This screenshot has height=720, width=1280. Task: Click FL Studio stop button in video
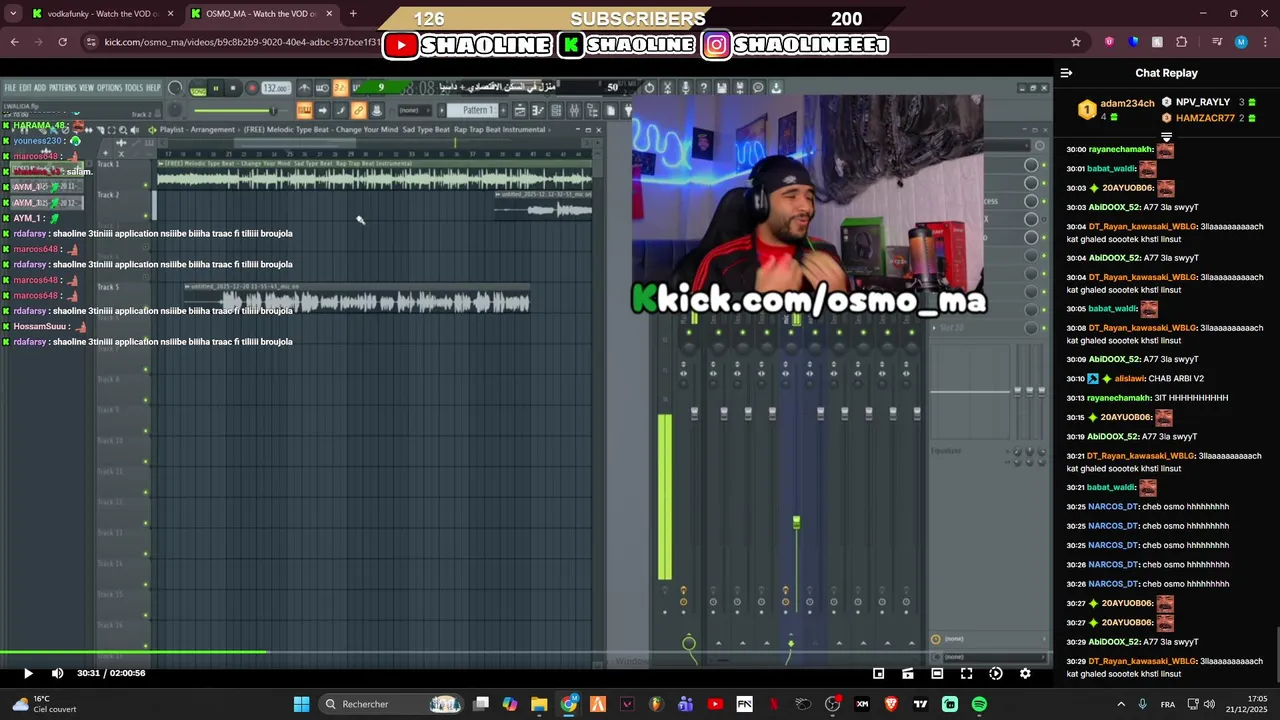tap(232, 88)
